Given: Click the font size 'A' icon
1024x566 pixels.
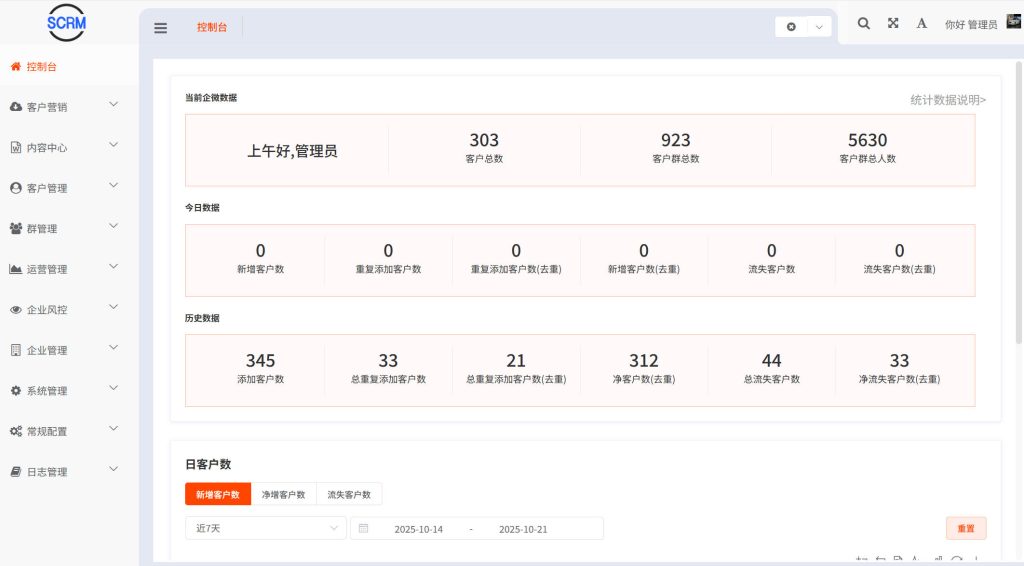Looking at the screenshot, I should (x=921, y=23).
